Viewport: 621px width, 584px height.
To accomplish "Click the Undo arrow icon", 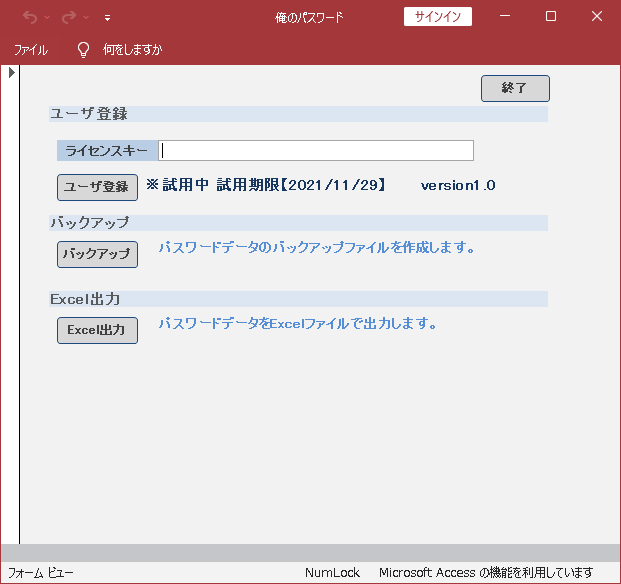I will click(x=30, y=17).
